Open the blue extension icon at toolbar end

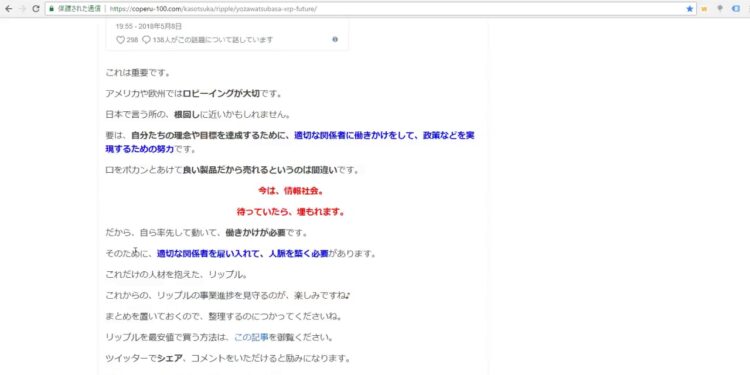[x=736, y=9]
